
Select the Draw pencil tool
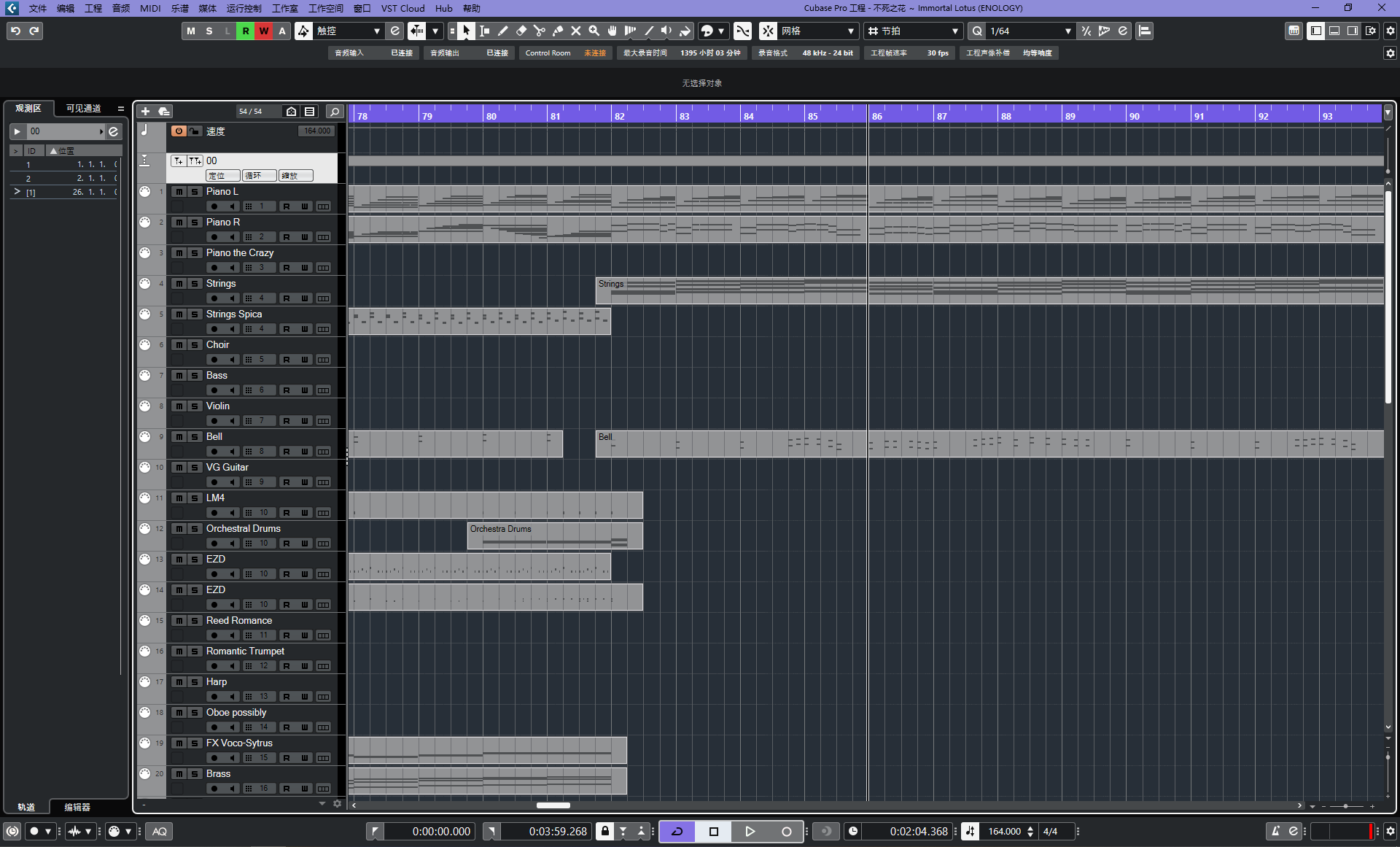click(502, 31)
